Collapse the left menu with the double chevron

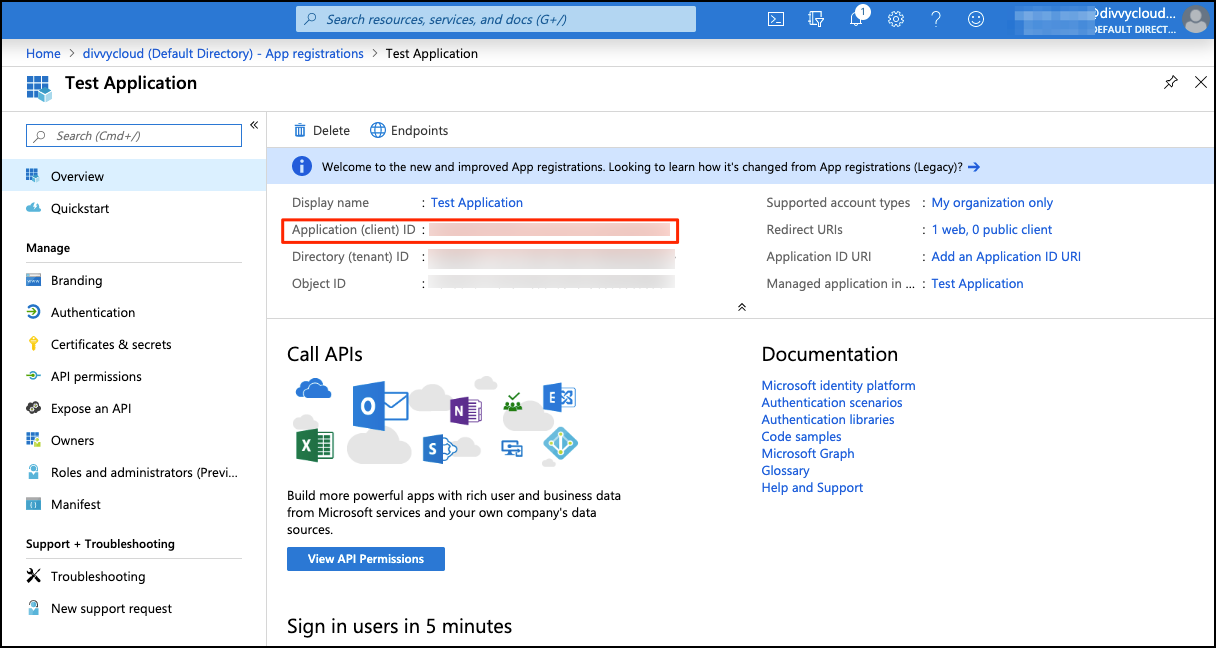click(254, 125)
